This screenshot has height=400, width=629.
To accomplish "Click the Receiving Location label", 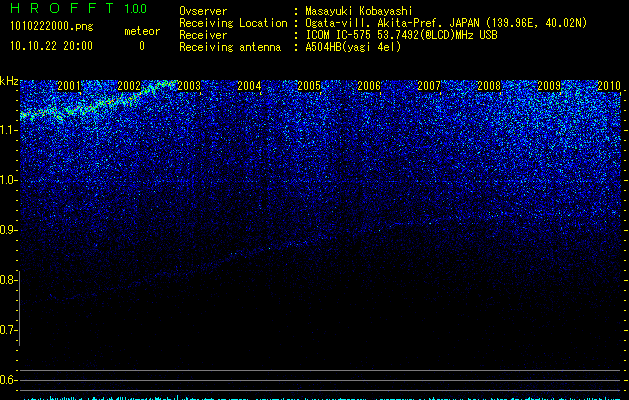I will point(233,23).
